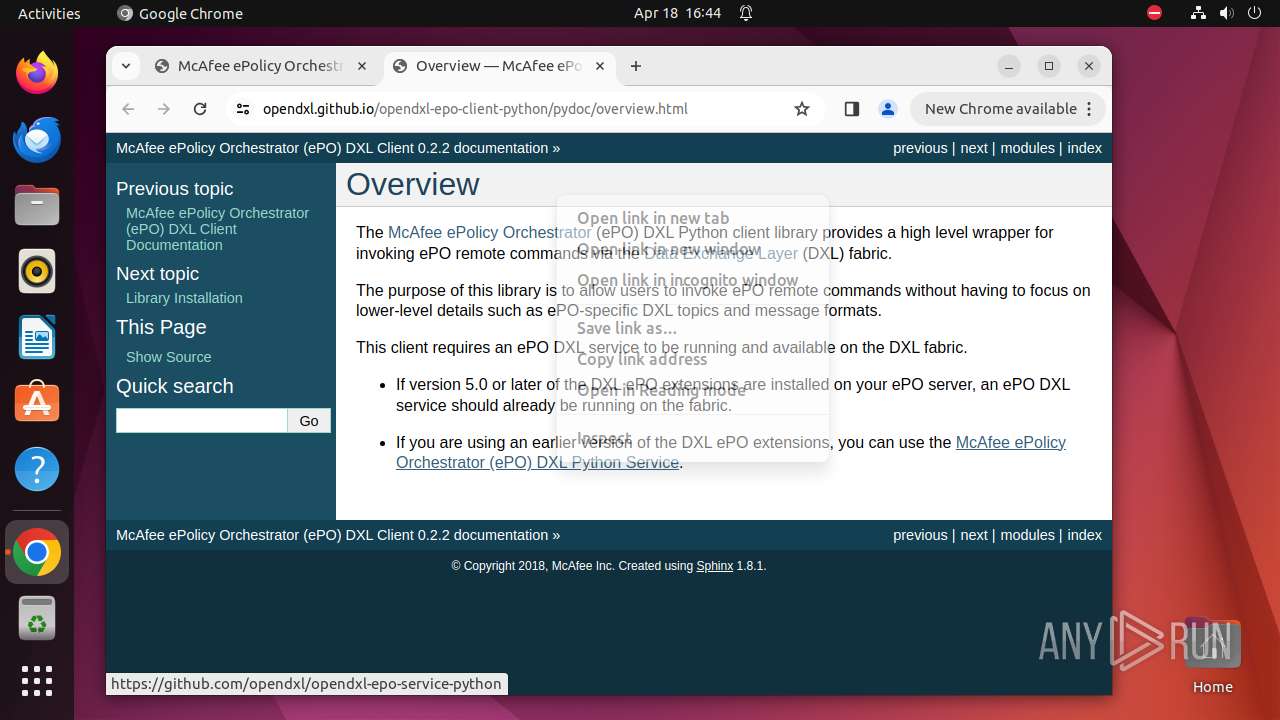The image size is (1280, 720).
Task: Click the top 'modules' navigation link
Action: pyautogui.click(x=1027, y=148)
